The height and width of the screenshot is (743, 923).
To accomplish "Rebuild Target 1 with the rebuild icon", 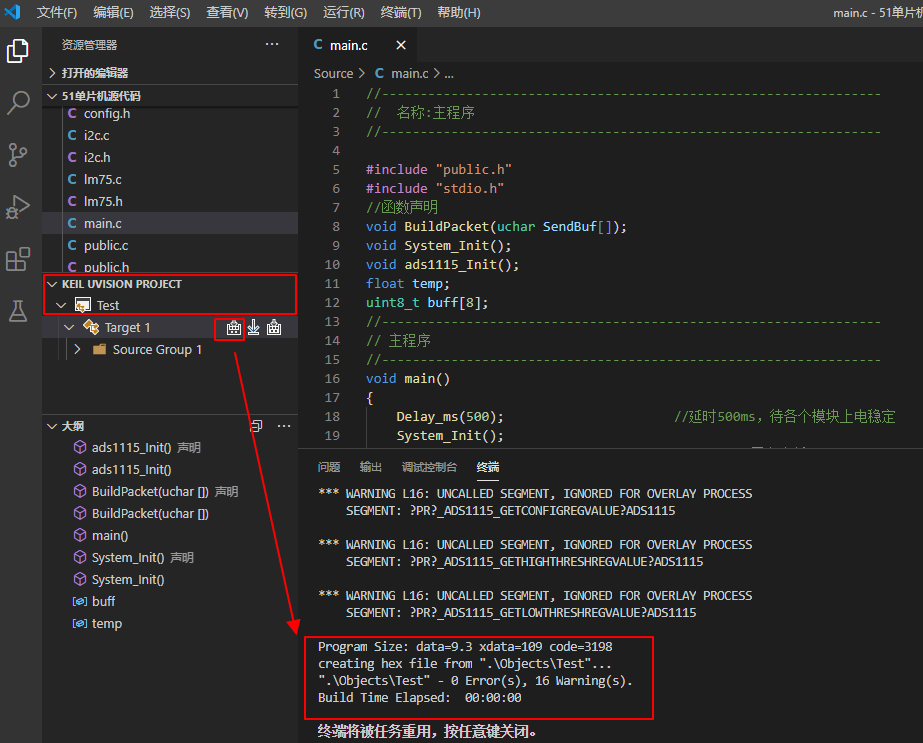I will pyautogui.click(x=272, y=327).
